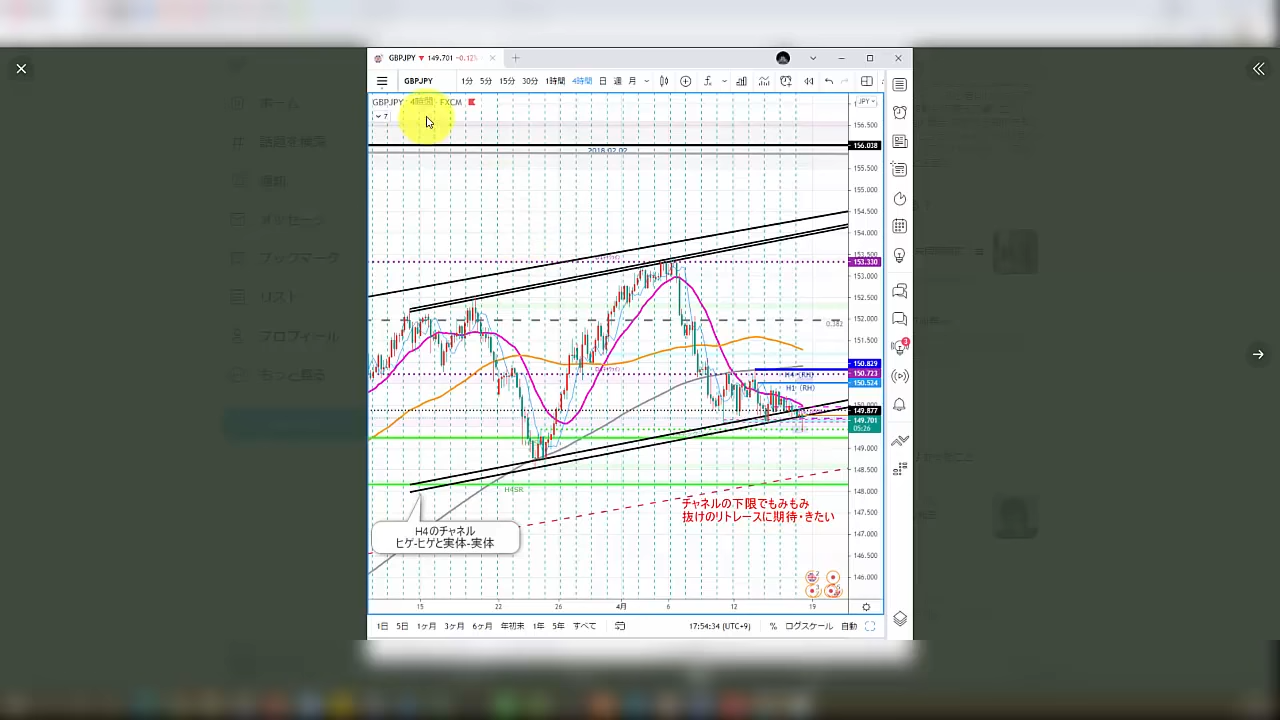Set date range to 3ヶ月
Viewport: 1280px width, 720px height.
pyautogui.click(x=454, y=626)
